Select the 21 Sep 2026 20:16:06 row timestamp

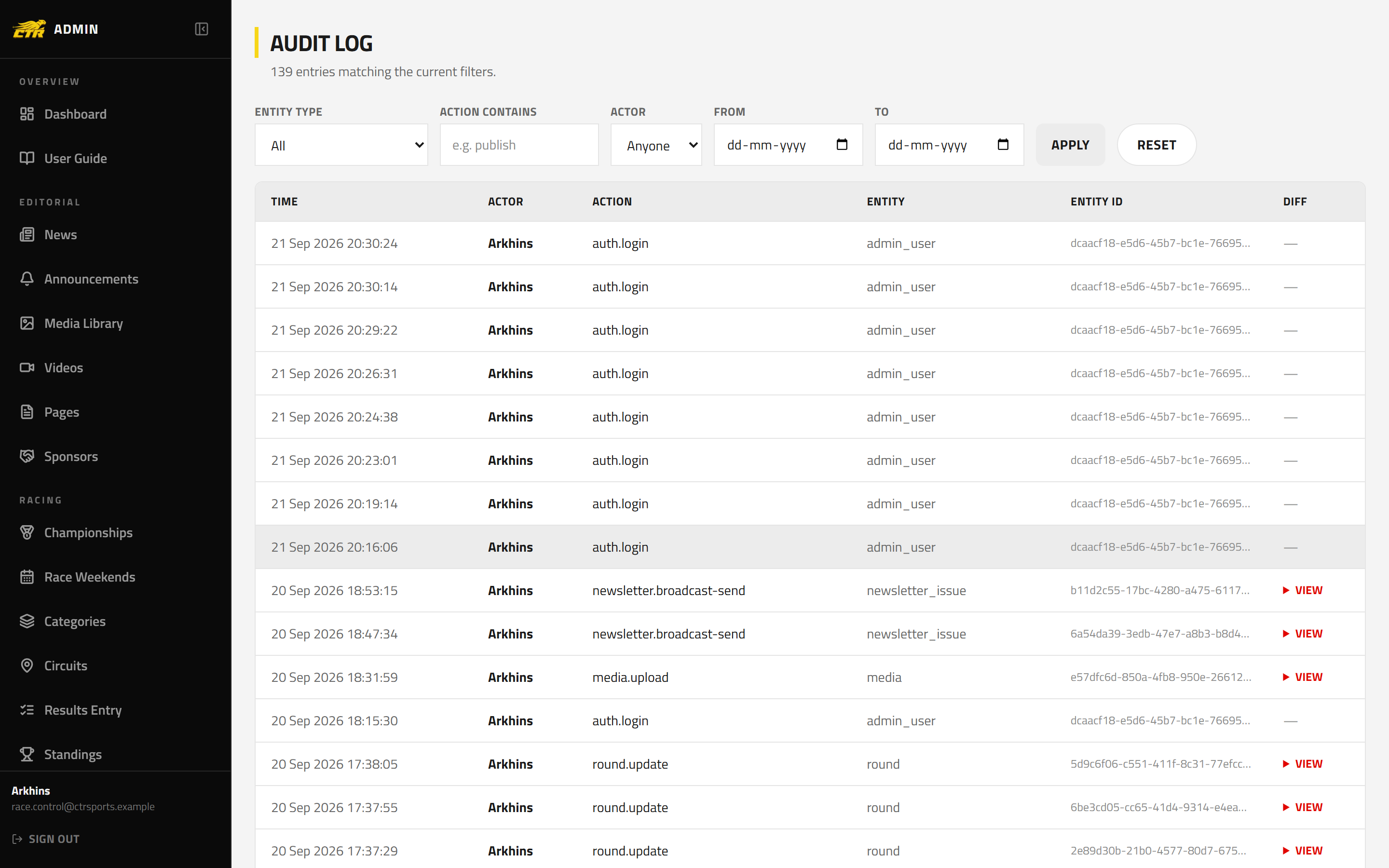[334, 547]
